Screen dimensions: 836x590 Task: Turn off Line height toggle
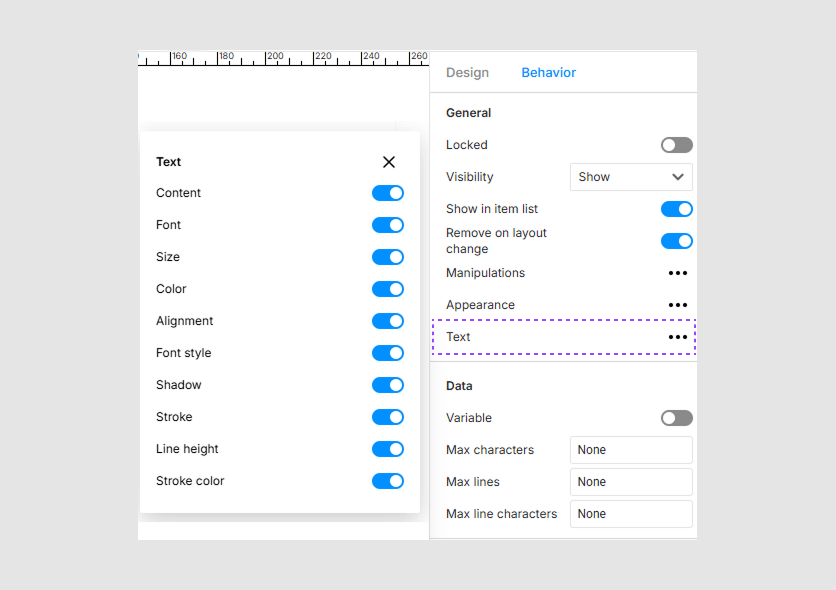pyautogui.click(x=388, y=449)
